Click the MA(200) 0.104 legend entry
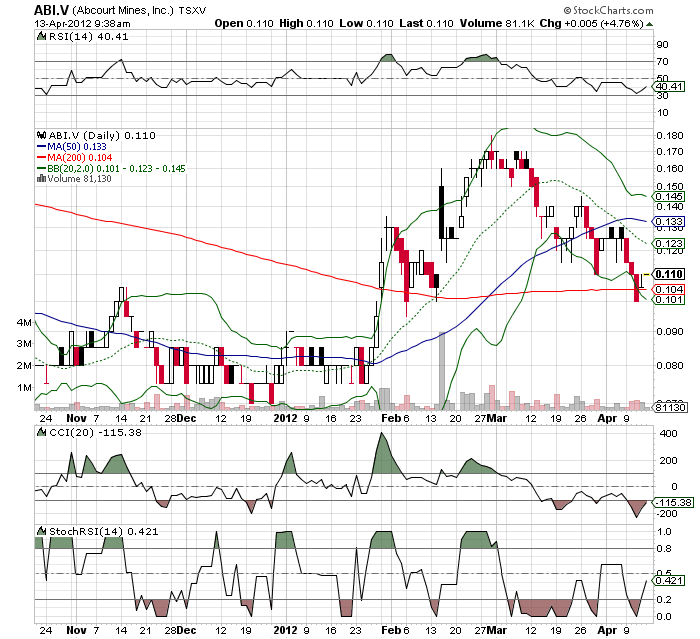The image size is (700, 639). [x=74, y=158]
